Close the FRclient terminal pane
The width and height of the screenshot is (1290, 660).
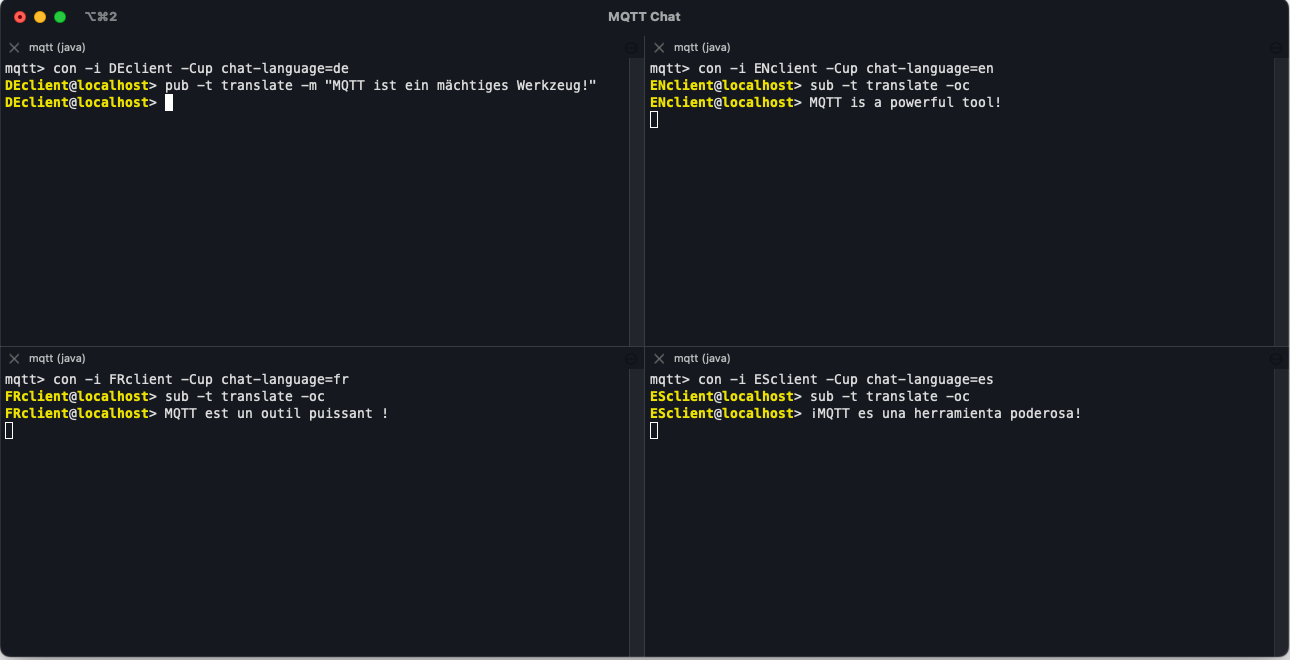(14, 358)
